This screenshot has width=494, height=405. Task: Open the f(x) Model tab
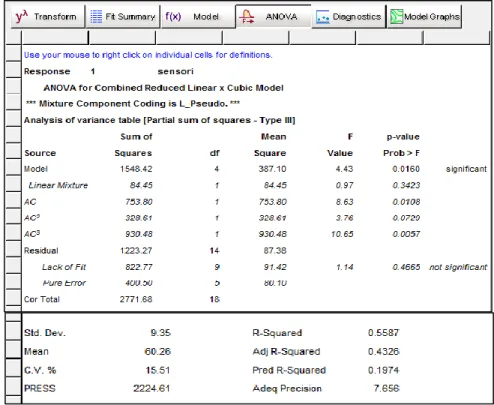point(197,16)
